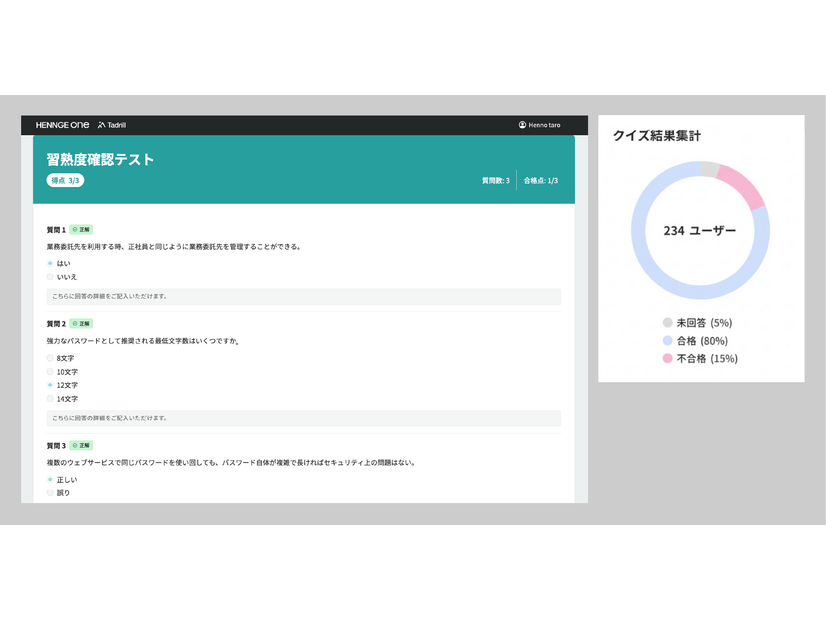The height and width of the screenshot is (620, 826).
Task: Select the 8文字 radio option
Action: [x=50, y=357]
